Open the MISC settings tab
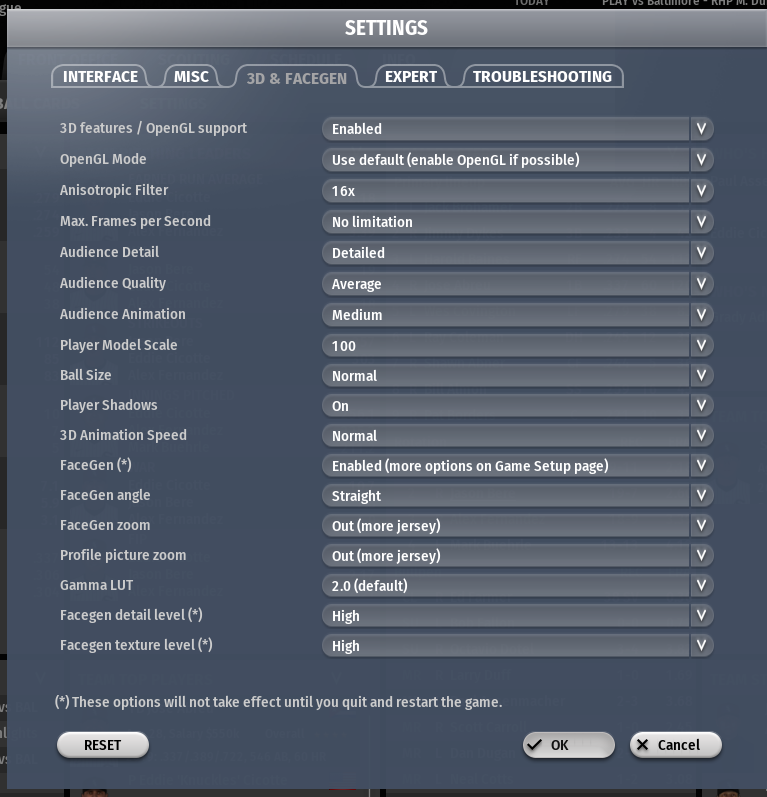Image resolution: width=767 pixels, height=797 pixels. (x=191, y=77)
